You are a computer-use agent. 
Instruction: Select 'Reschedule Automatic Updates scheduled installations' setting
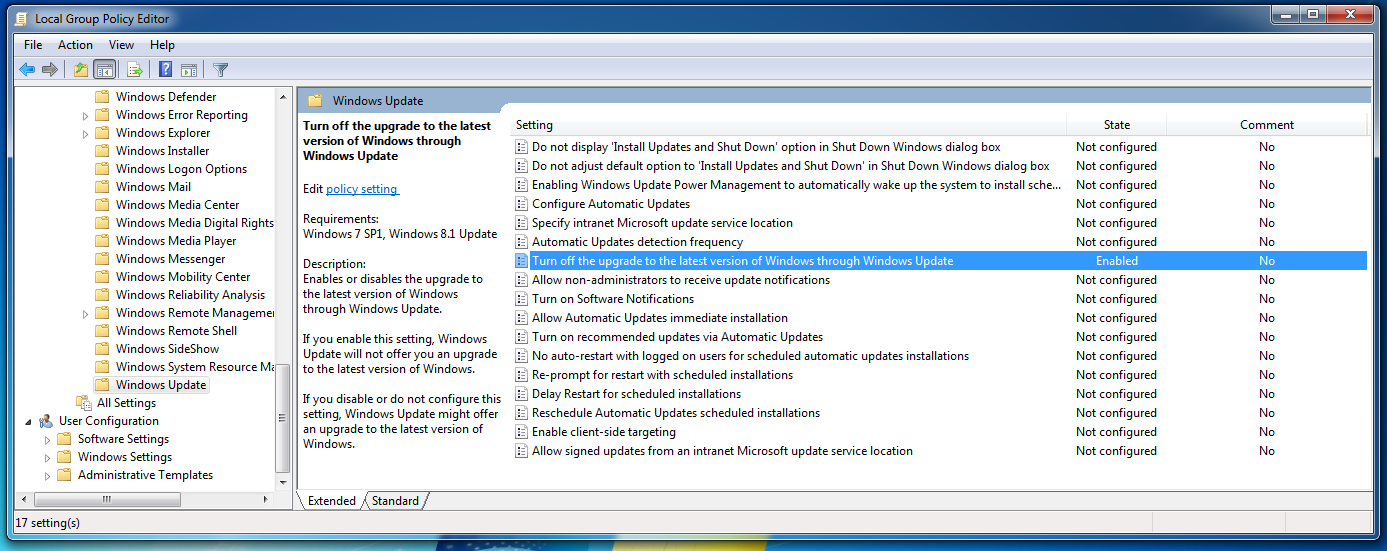tap(676, 413)
